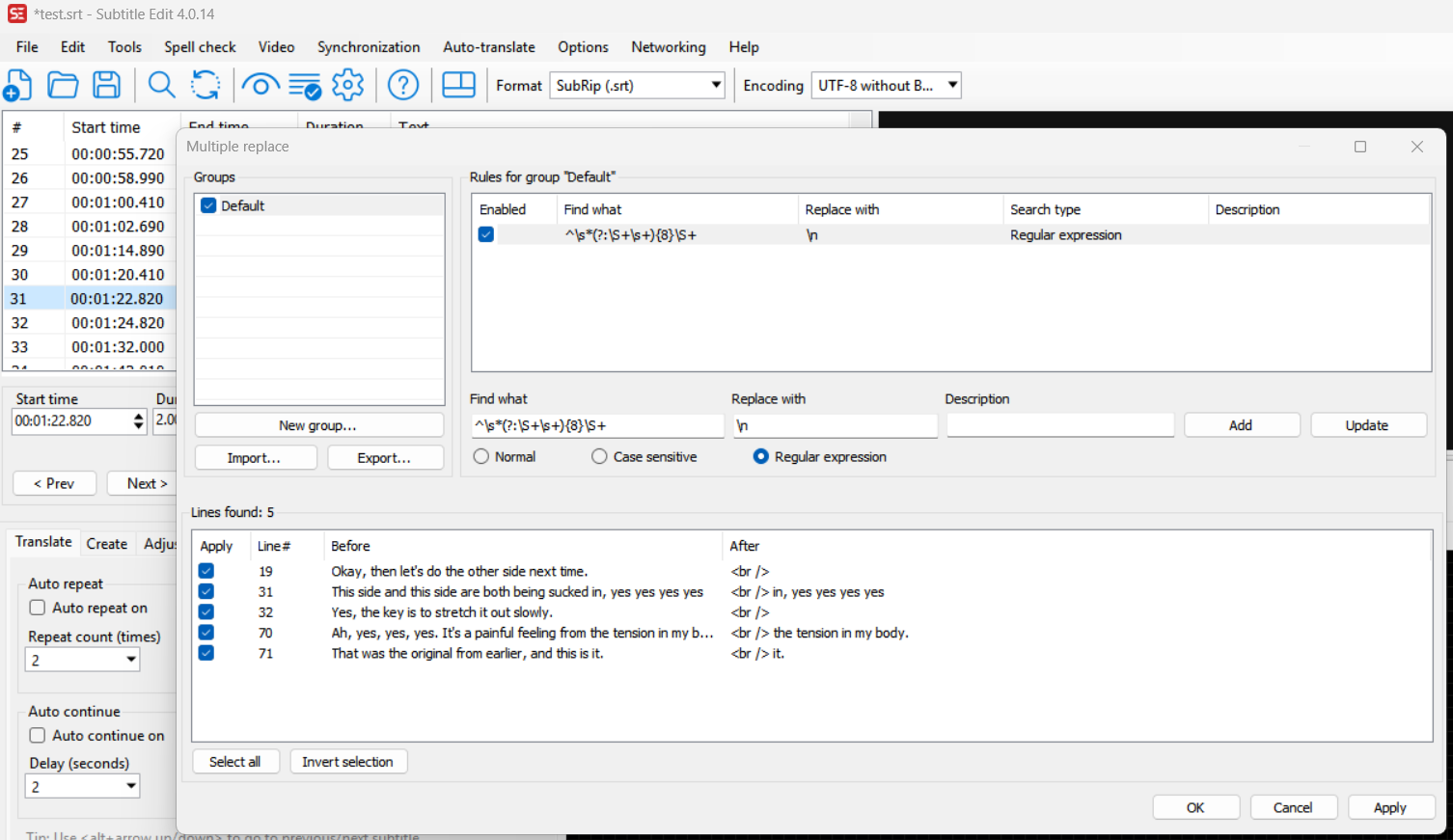
Task: Click the Update rule button
Action: click(x=1368, y=425)
